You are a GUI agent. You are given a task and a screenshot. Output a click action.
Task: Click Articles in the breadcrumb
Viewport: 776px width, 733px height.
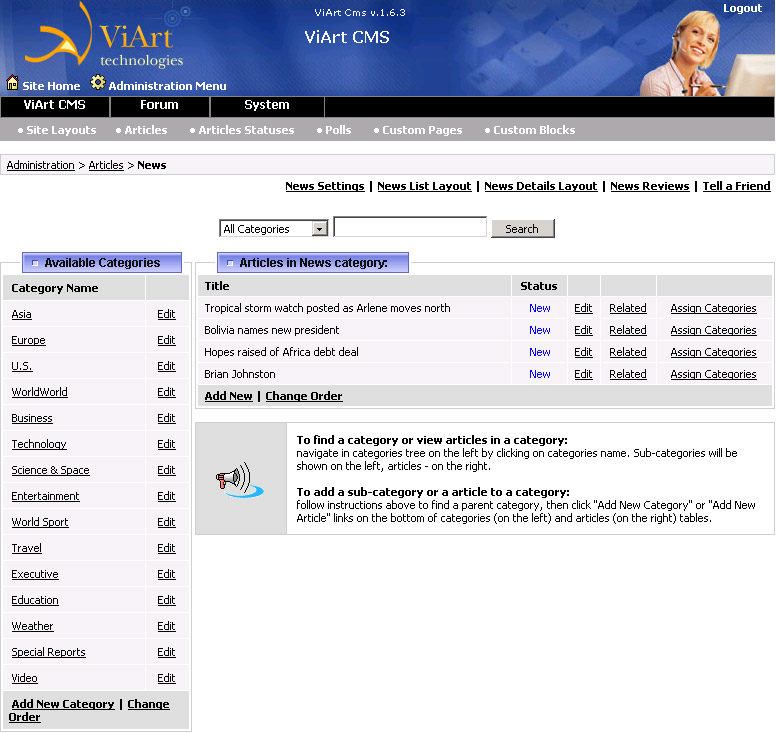(x=106, y=165)
